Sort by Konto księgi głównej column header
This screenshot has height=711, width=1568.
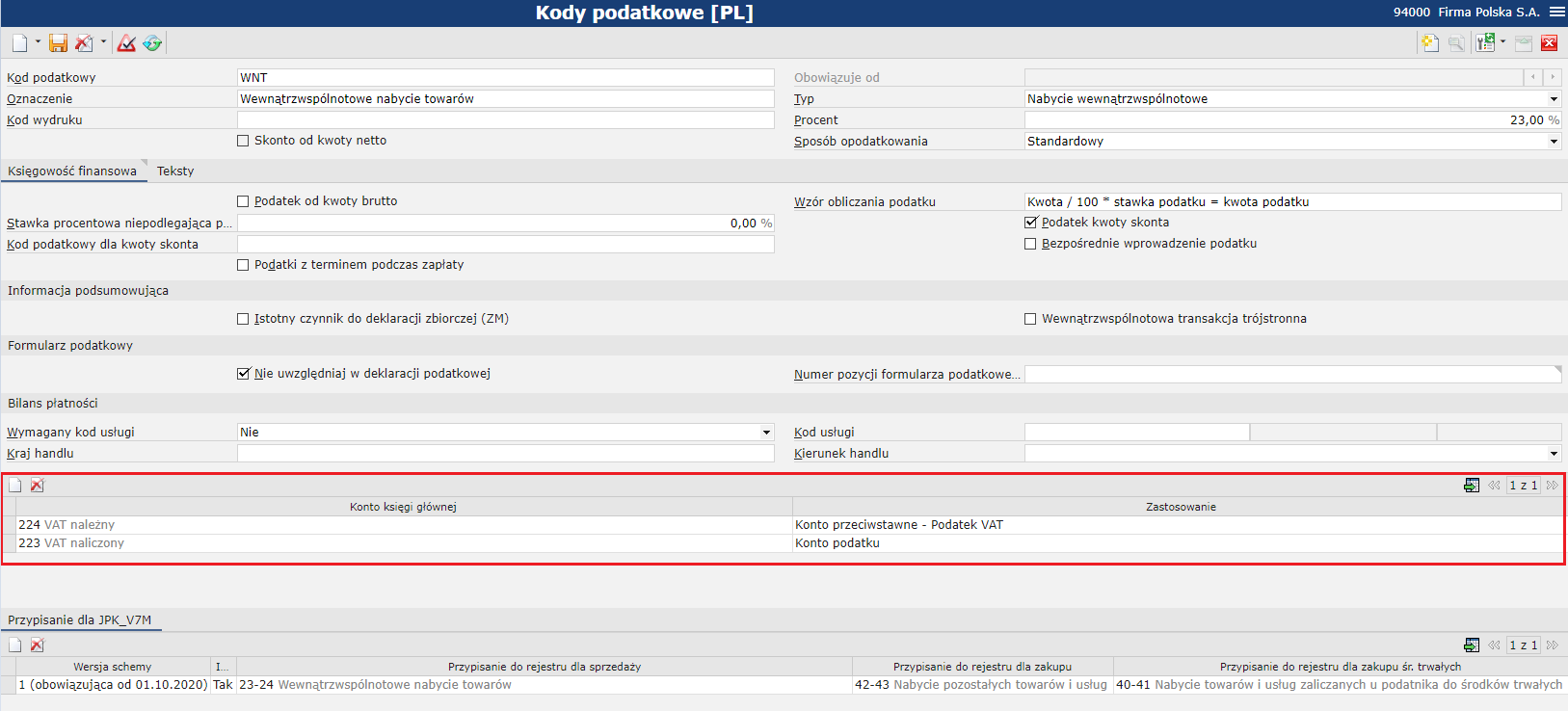click(x=404, y=507)
